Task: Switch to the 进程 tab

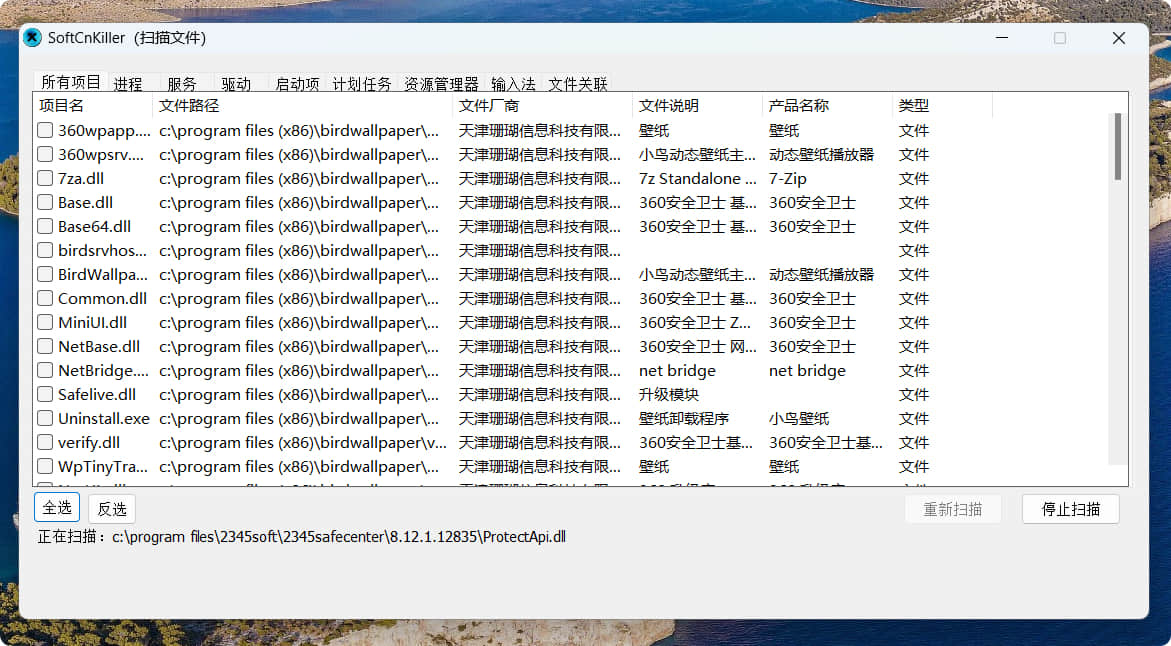Action: point(128,84)
